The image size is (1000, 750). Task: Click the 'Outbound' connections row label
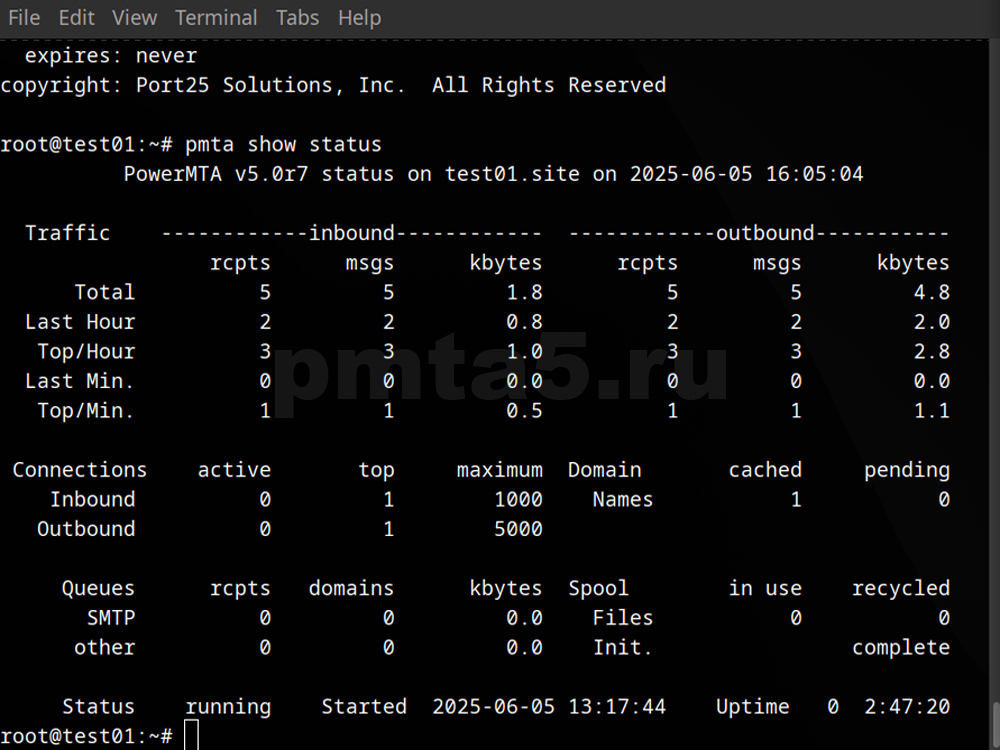86,529
